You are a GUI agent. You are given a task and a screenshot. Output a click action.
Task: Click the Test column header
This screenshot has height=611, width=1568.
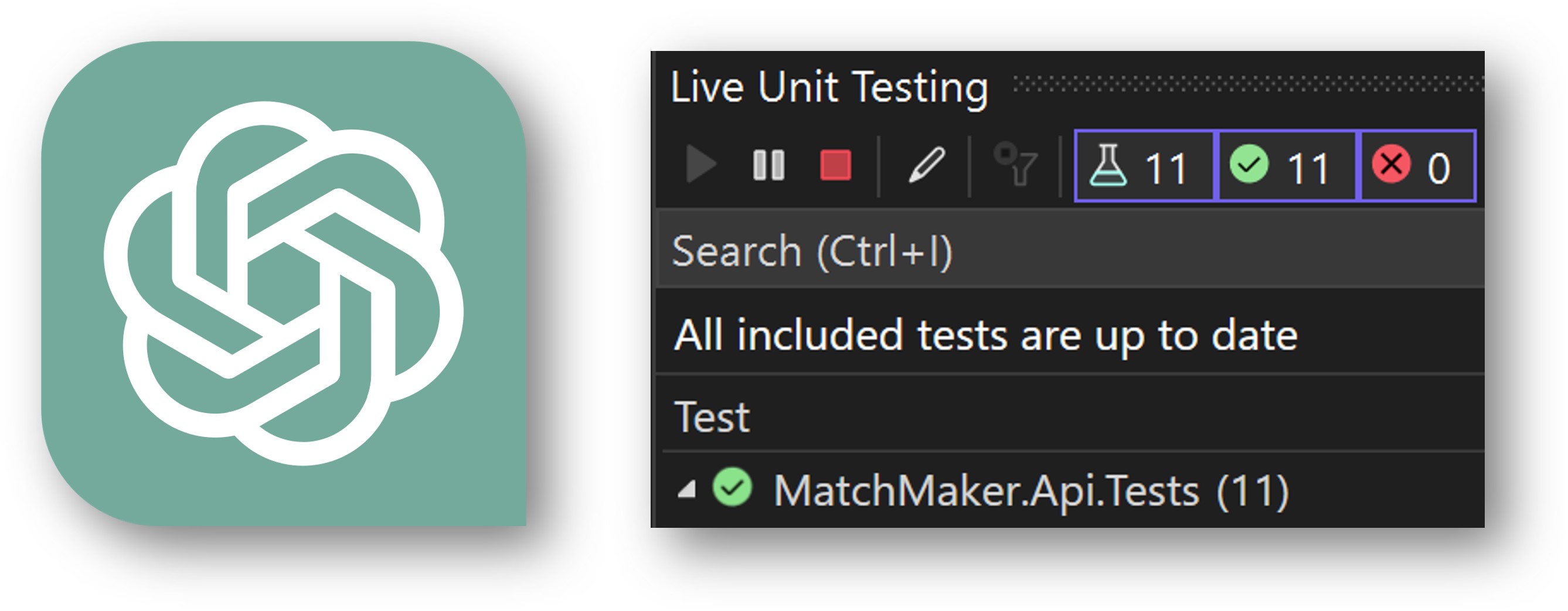[712, 418]
